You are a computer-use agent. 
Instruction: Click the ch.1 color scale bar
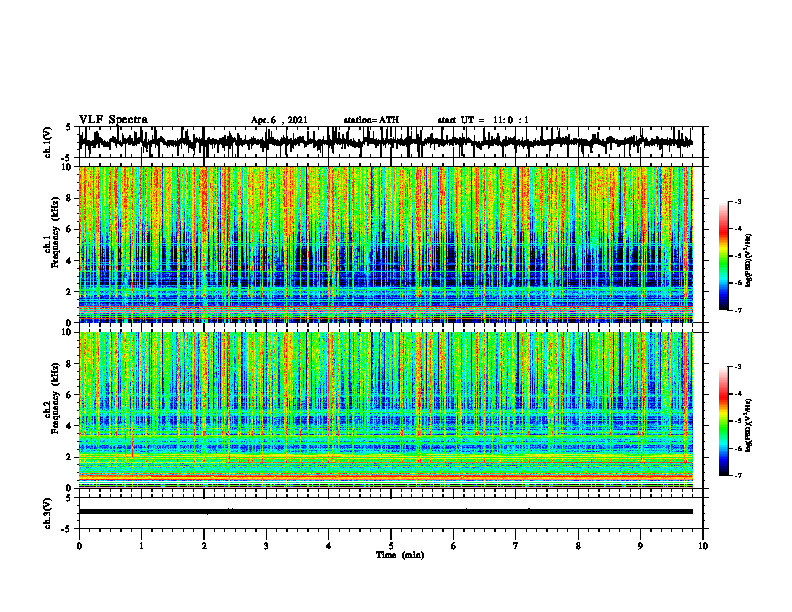[x=724, y=256]
